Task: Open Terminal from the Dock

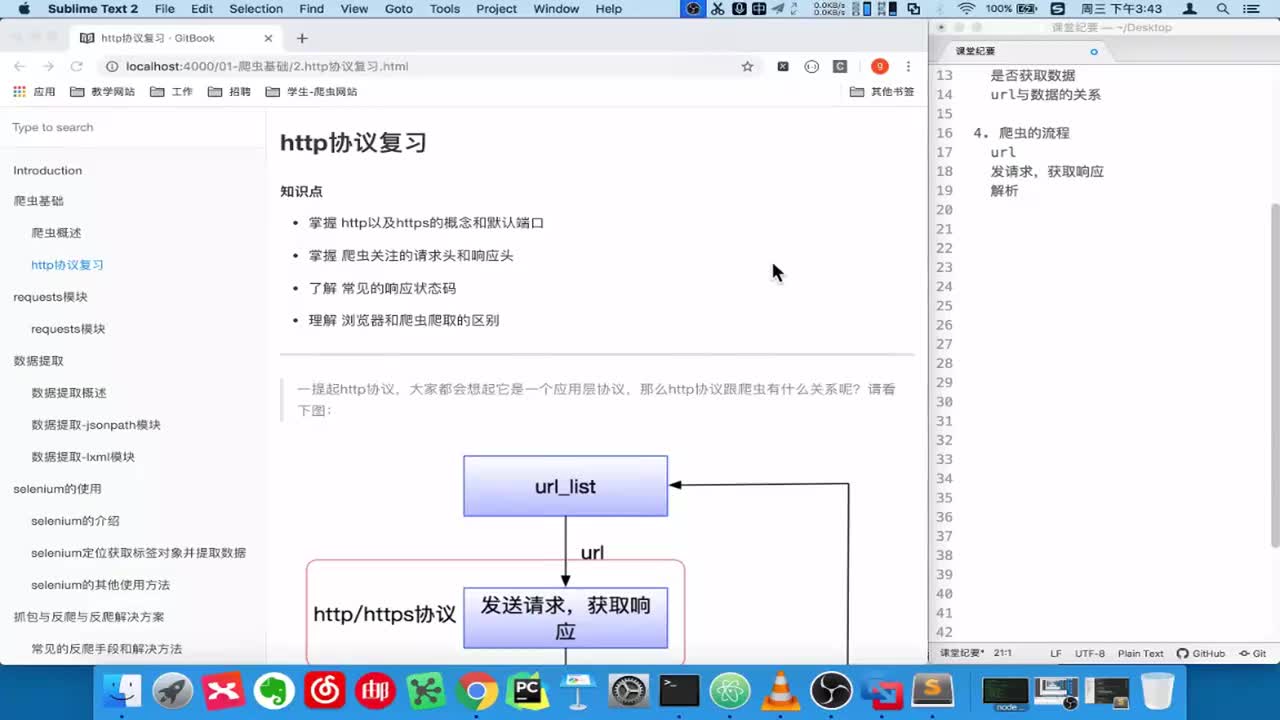Action: [x=679, y=690]
